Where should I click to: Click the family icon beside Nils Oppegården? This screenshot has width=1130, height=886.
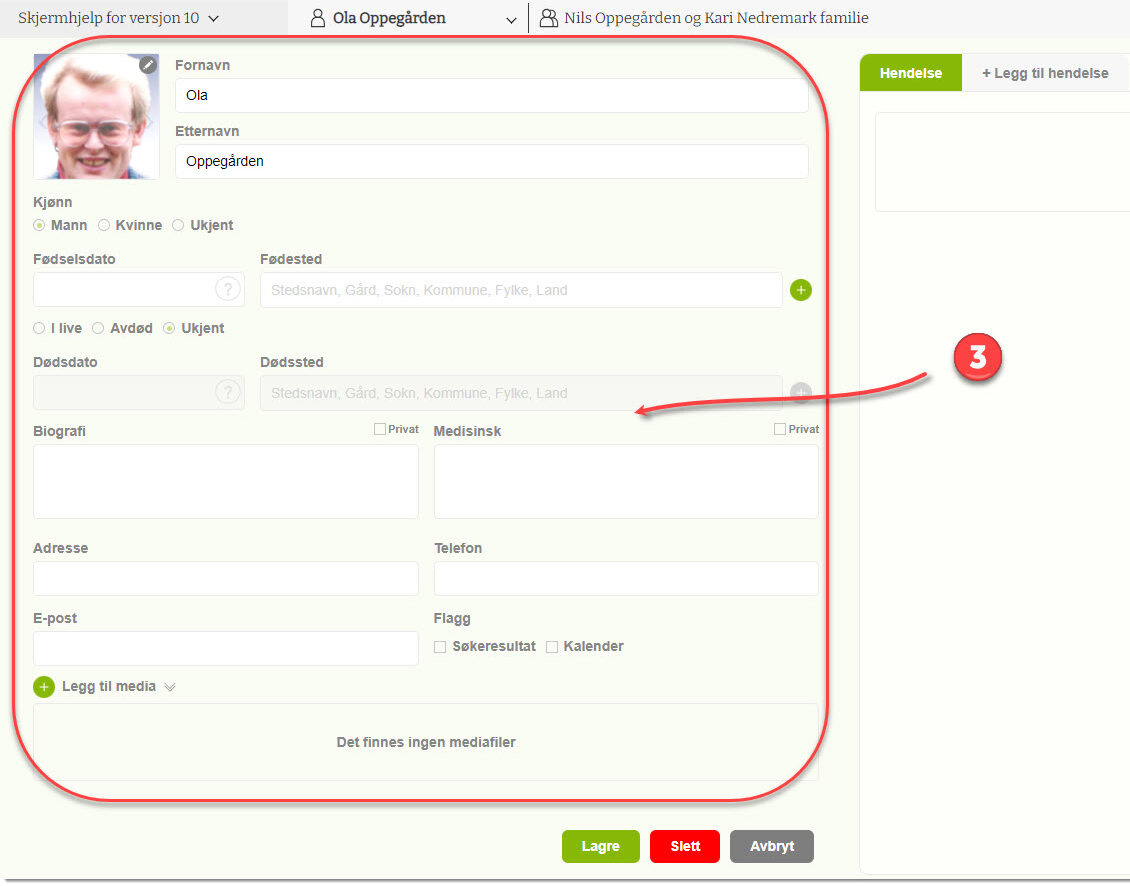click(x=548, y=18)
